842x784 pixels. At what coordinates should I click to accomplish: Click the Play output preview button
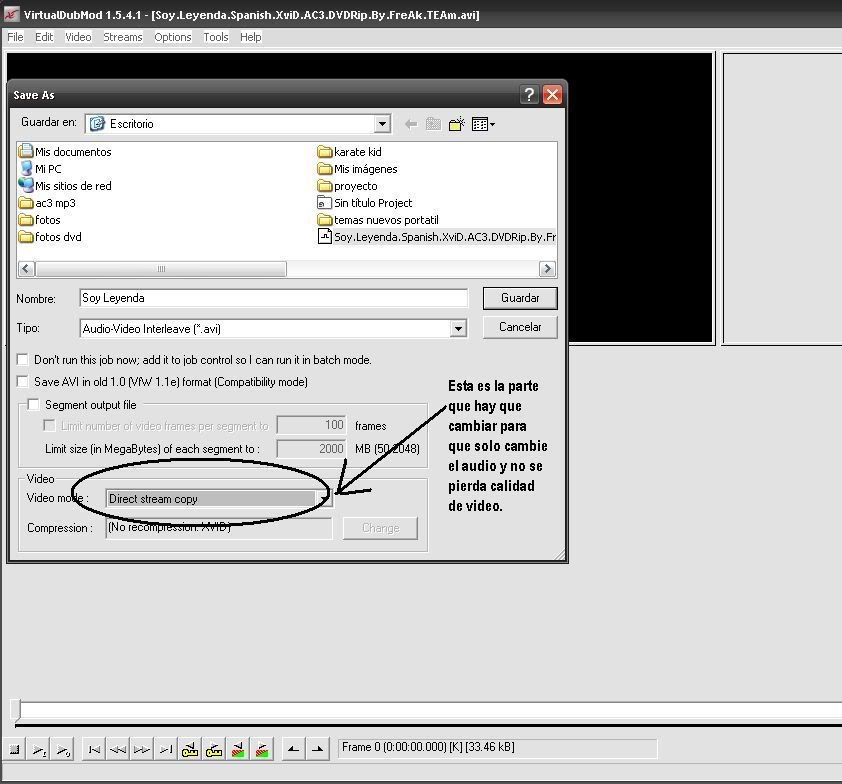[x=63, y=750]
